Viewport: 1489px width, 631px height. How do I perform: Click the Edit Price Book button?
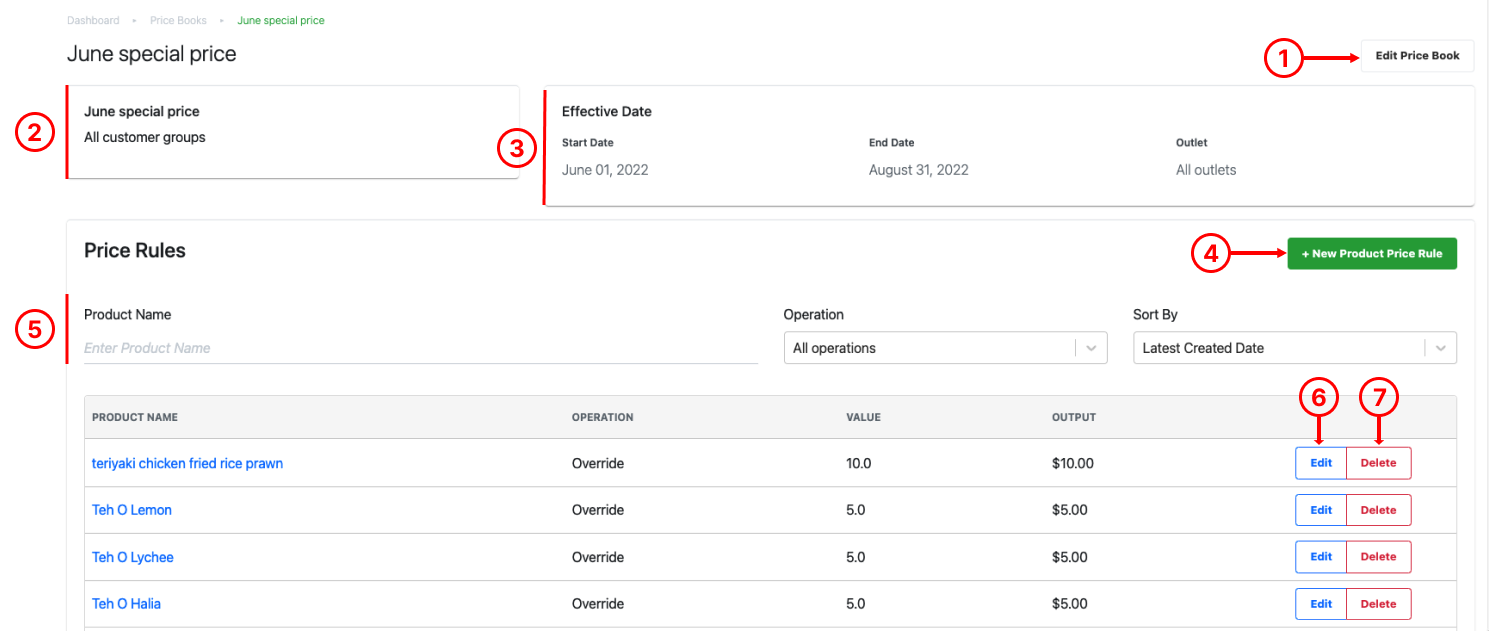(x=1417, y=56)
